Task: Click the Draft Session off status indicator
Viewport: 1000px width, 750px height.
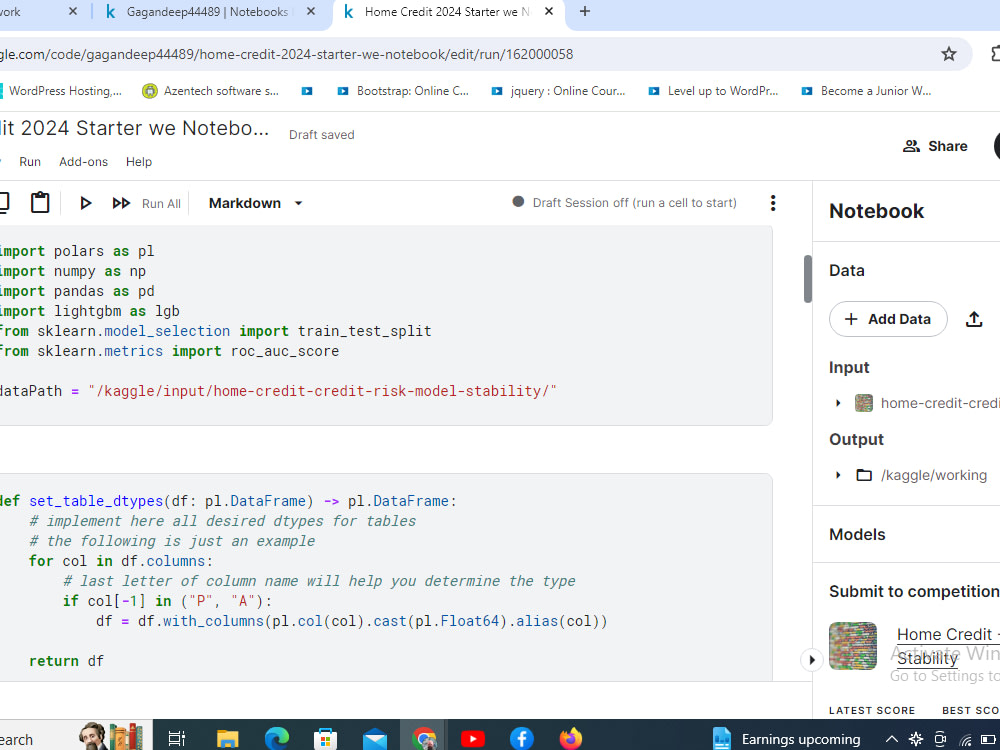Action: [x=624, y=202]
